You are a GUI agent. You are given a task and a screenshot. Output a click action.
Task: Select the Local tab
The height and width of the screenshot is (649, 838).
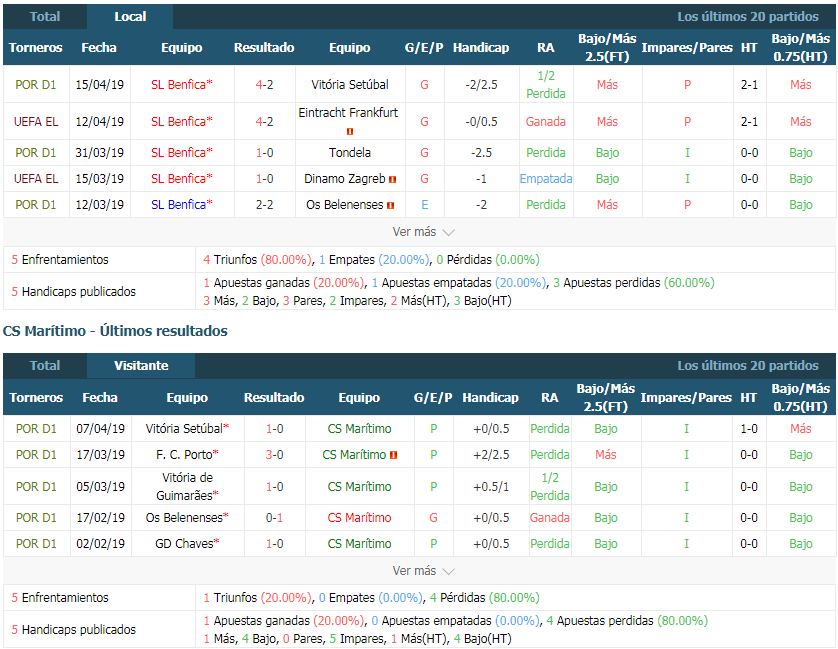130,17
